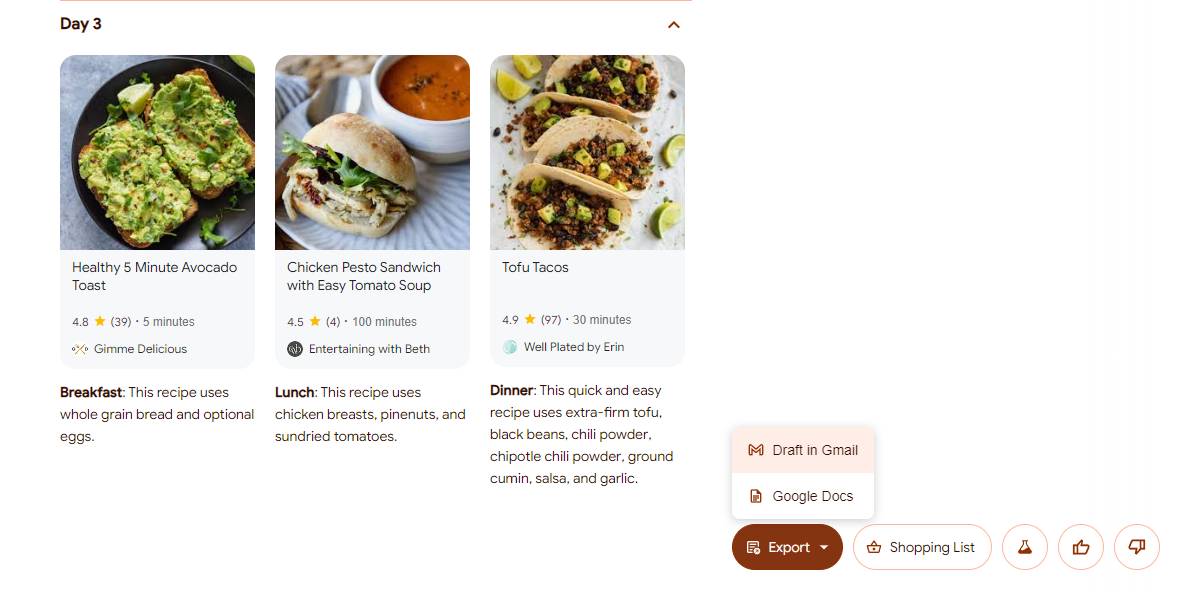This screenshot has height=592, width=1186.
Task: Choose Google Docs export option
Action: [812, 496]
